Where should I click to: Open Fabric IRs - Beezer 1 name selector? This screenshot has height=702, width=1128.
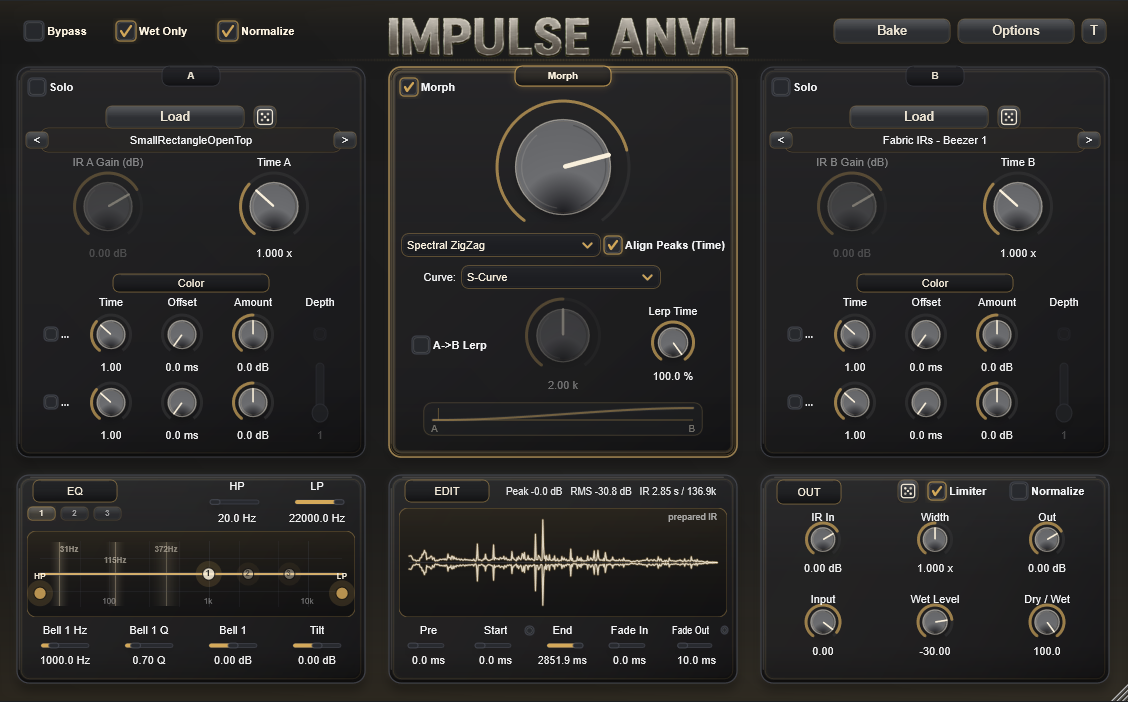coord(934,140)
